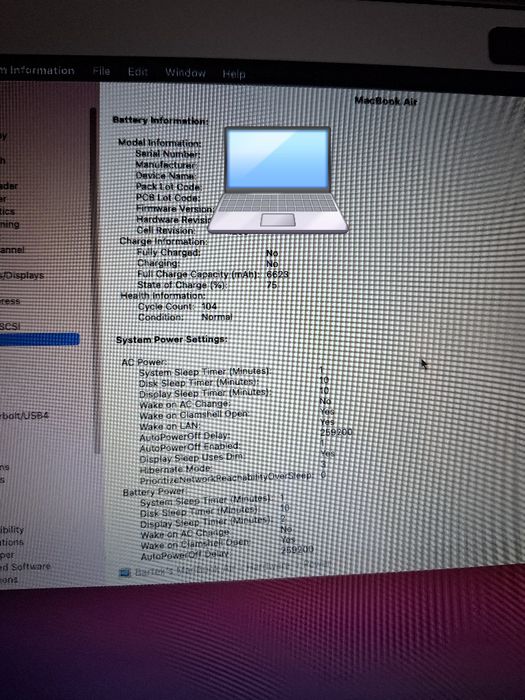Click the Firmware Version label

click(x=175, y=208)
